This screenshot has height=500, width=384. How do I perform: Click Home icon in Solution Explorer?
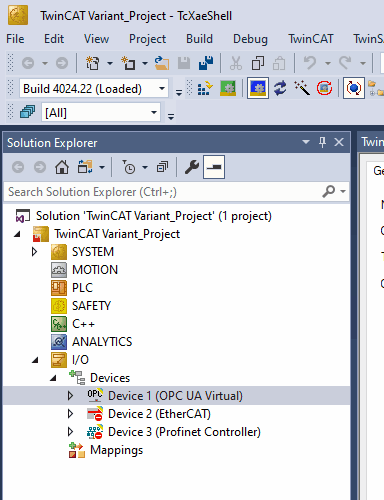62,167
